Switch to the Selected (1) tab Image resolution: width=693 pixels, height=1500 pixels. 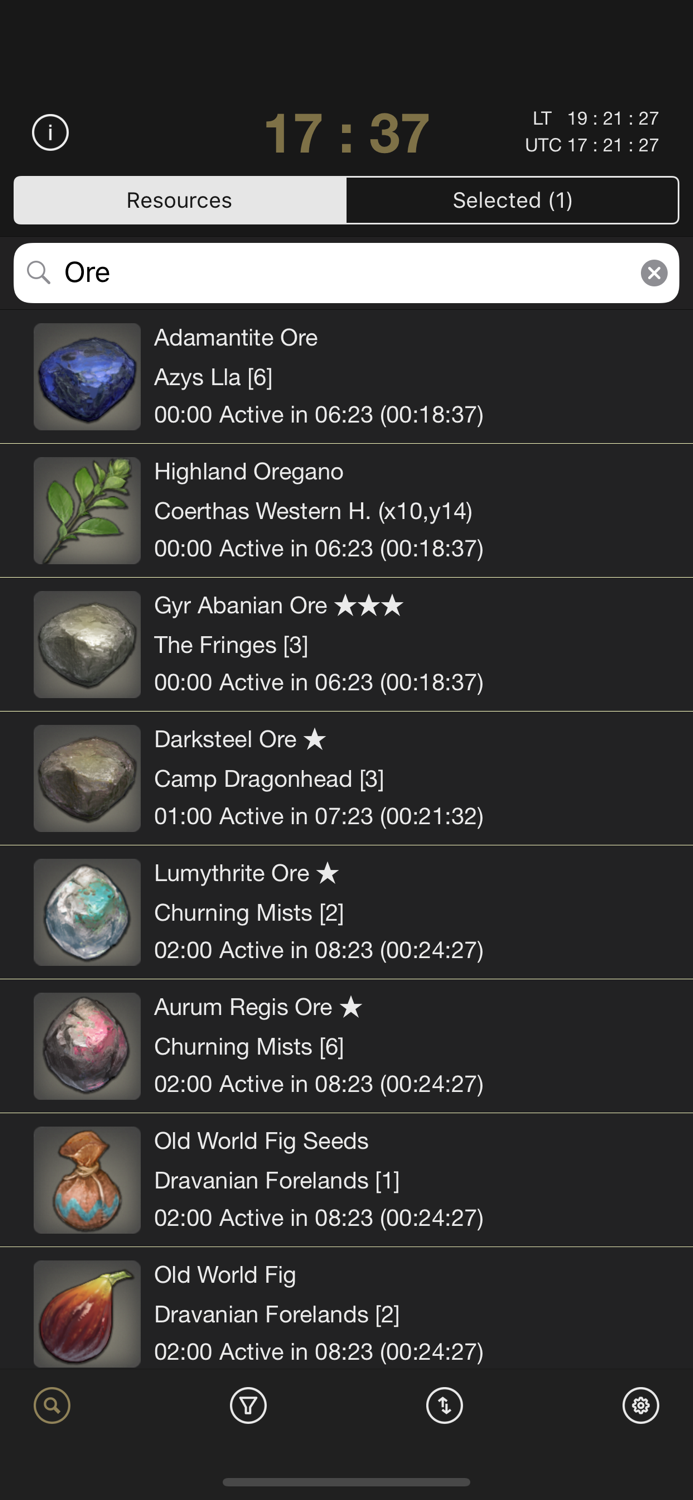[x=512, y=200]
